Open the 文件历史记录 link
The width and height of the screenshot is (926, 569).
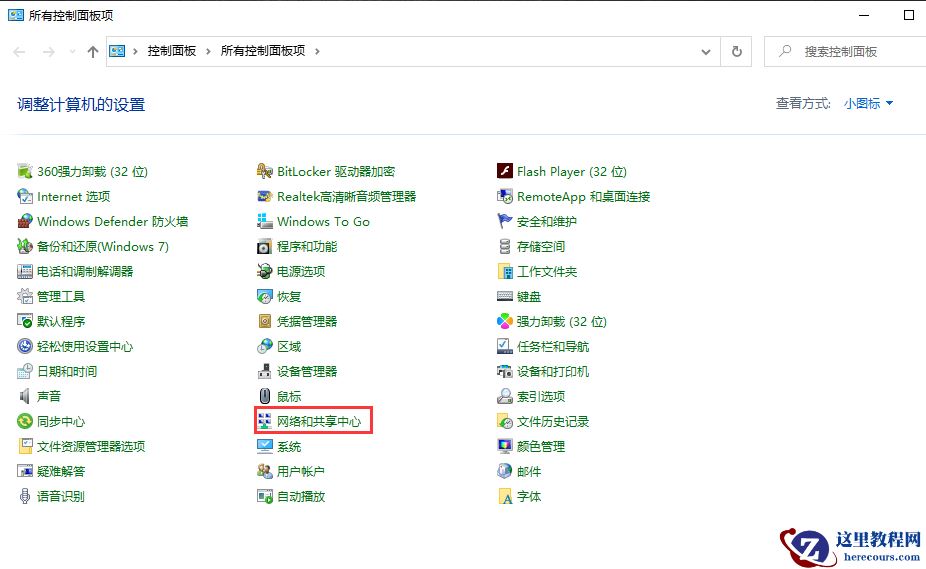[x=553, y=421]
